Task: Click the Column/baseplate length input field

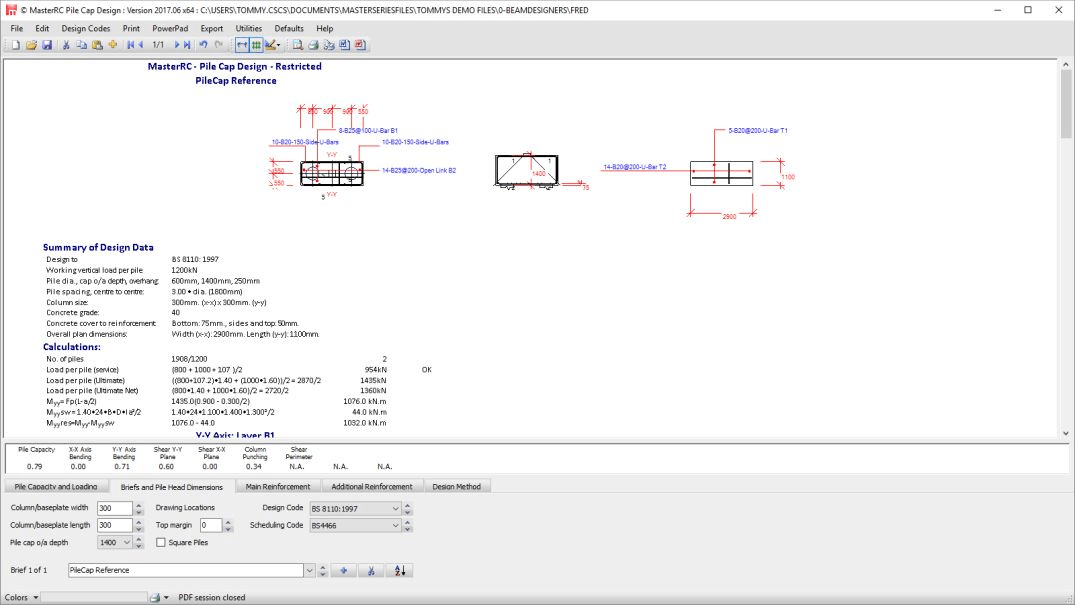Action: [x=114, y=525]
